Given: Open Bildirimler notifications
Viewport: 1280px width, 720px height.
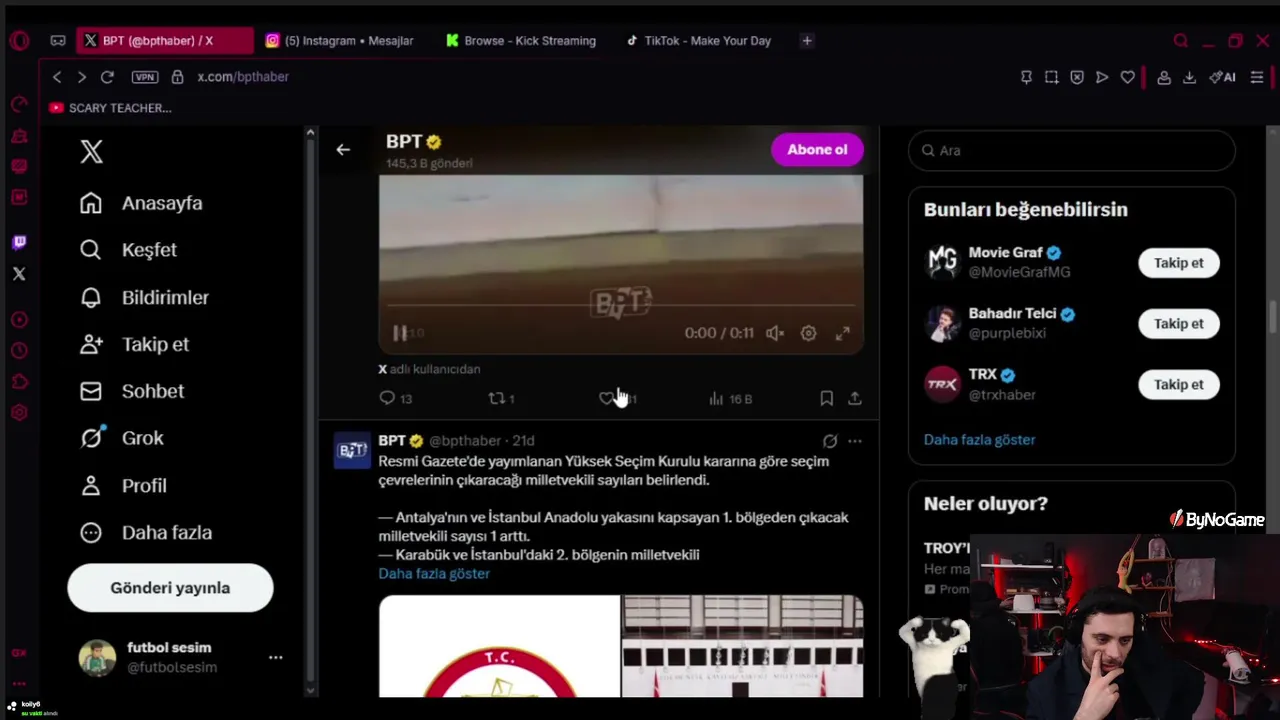Looking at the screenshot, I should pyautogui.click(x=144, y=297).
